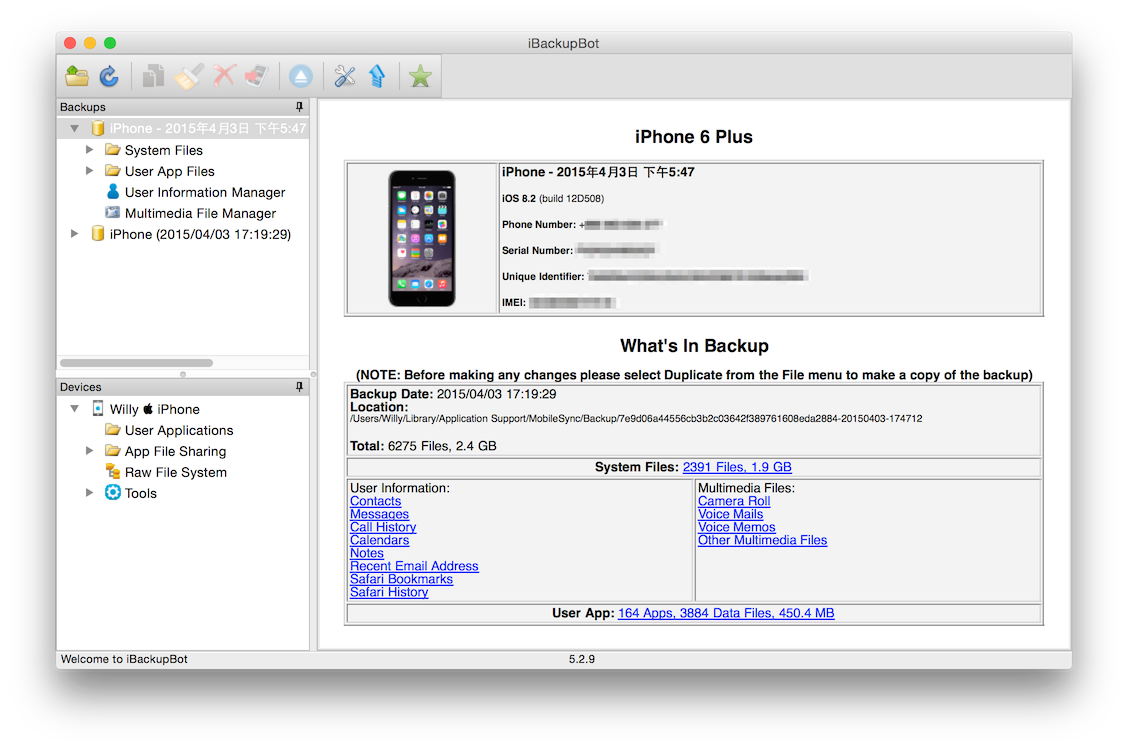
Task: Click the Devices panel title
Action: click(x=81, y=387)
